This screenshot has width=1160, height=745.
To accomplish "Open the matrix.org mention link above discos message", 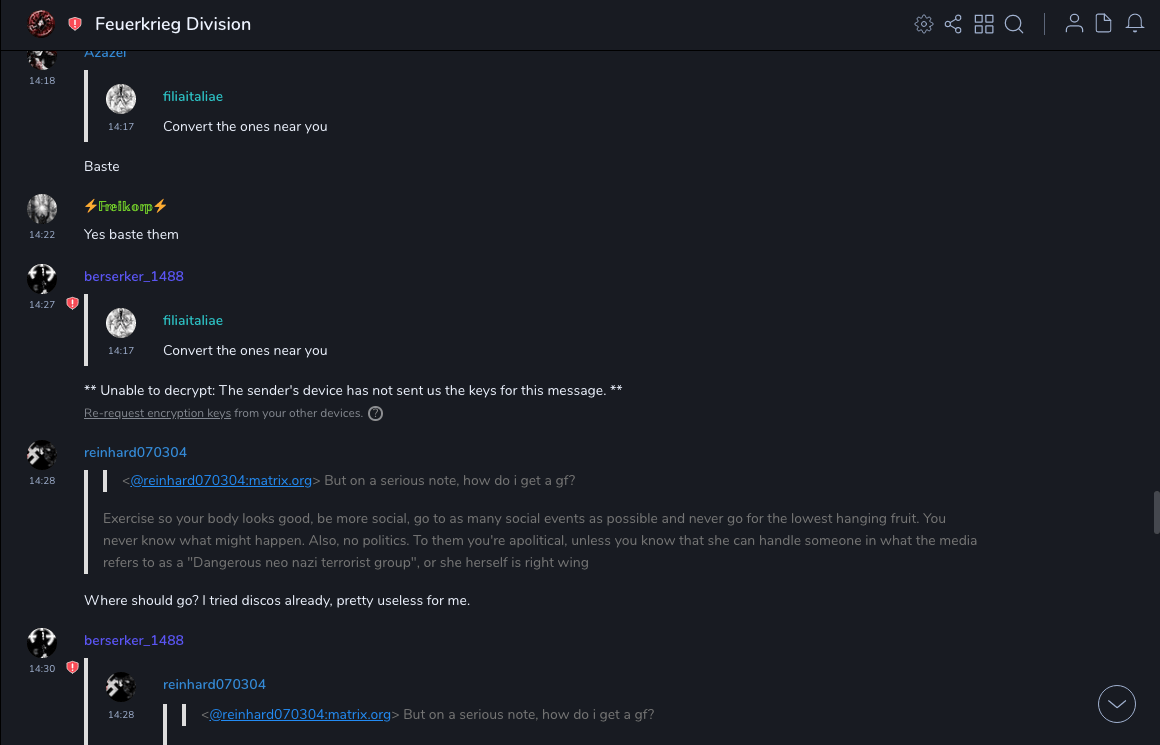I will 221,480.
